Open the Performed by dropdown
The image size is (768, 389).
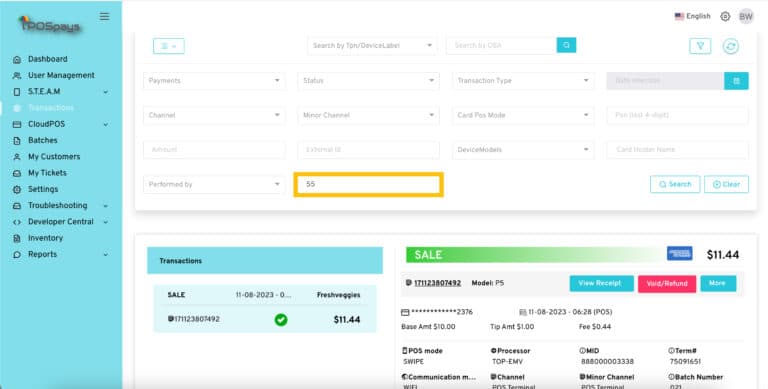point(214,184)
